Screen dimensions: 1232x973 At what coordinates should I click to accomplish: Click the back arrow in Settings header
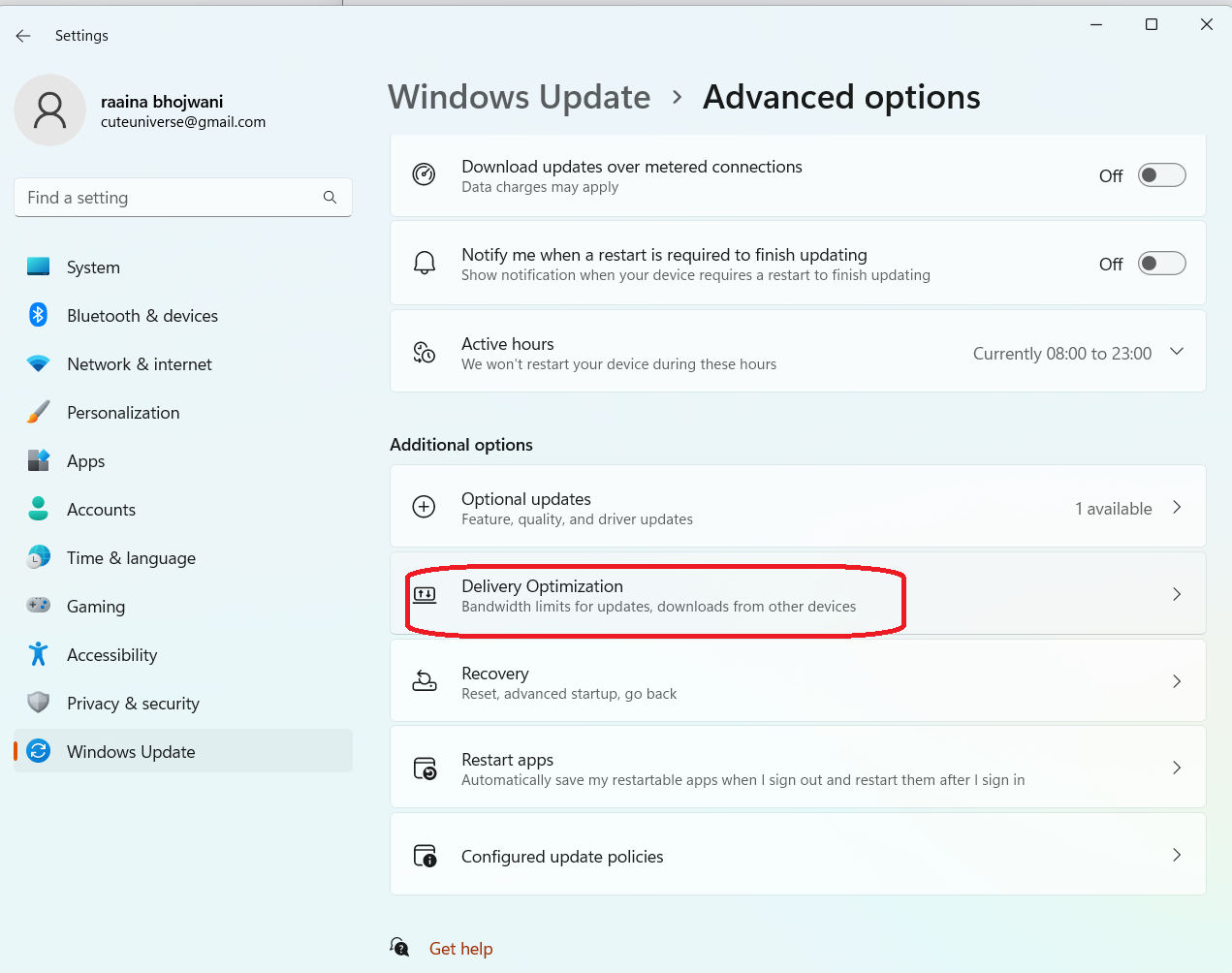click(23, 36)
